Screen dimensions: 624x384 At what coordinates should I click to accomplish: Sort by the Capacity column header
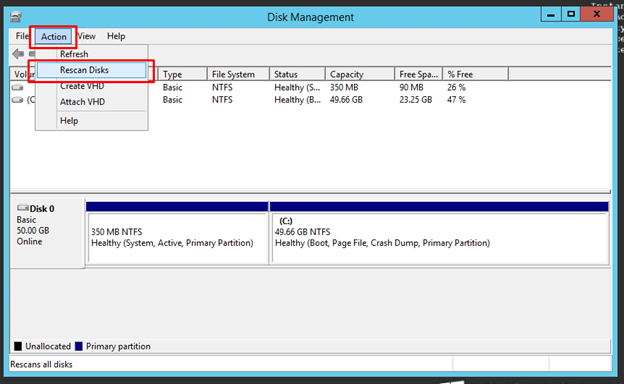360,74
